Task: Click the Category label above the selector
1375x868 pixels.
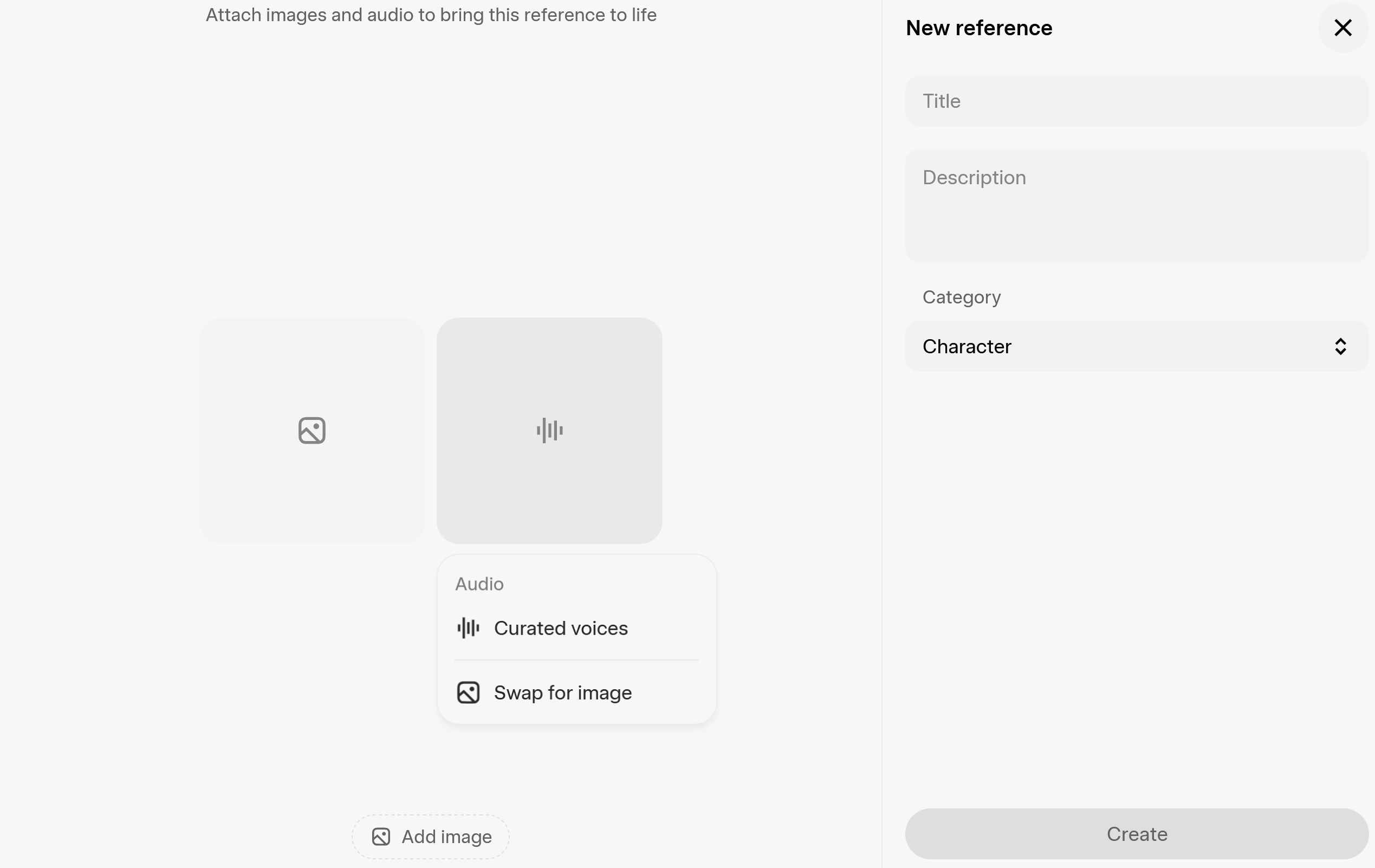Action: tap(962, 297)
